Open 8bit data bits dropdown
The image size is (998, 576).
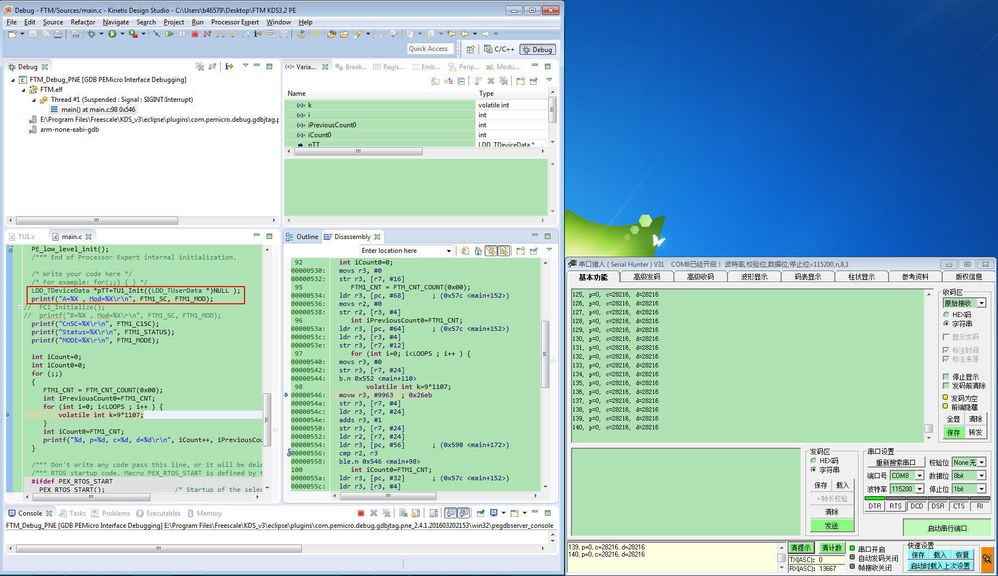[981, 475]
